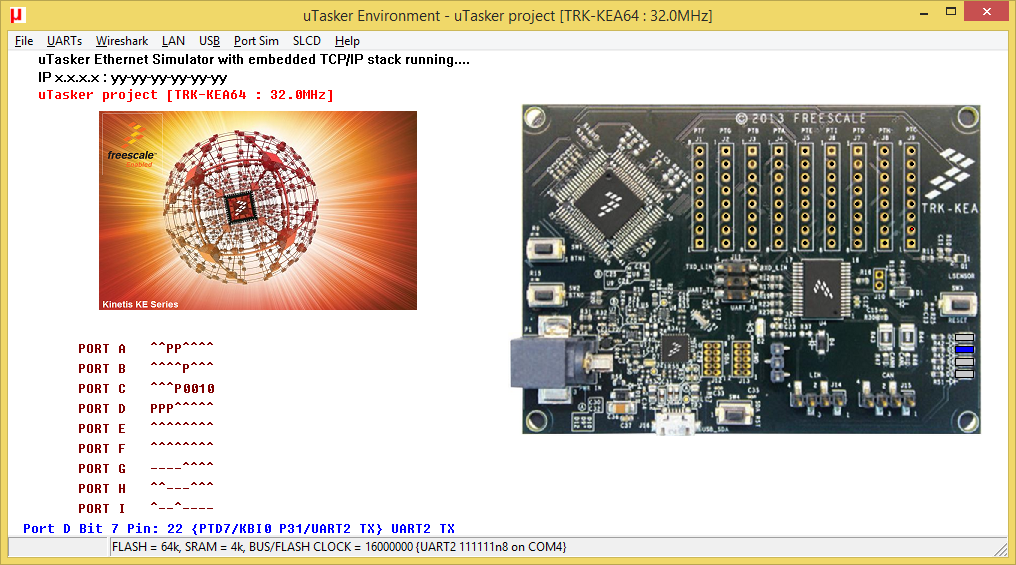Click the uTasker app icon in title bar
This screenshot has width=1016, height=565.
[17, 15]
